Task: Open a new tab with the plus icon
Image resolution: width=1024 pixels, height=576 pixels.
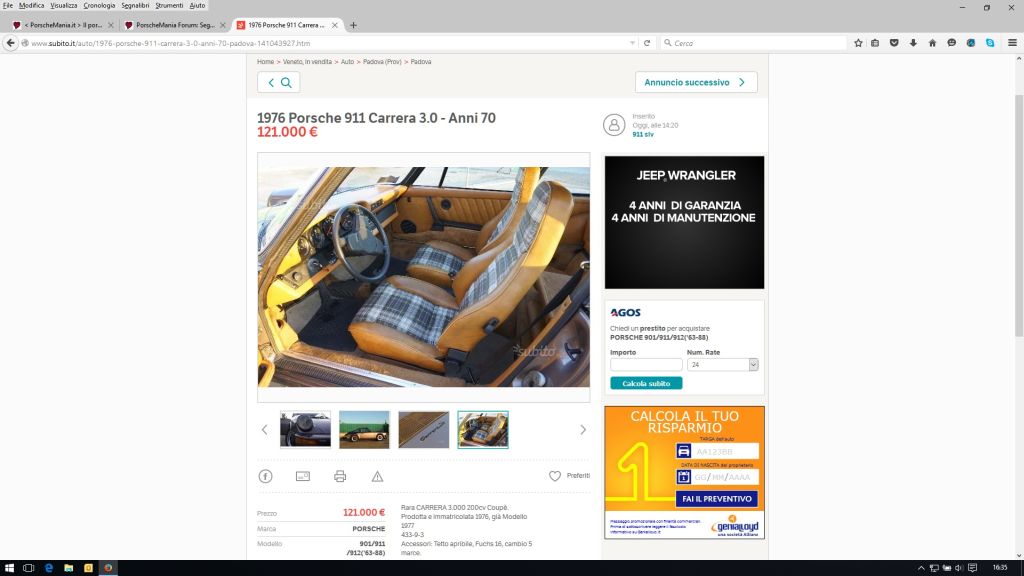Action: click(353, 25)
